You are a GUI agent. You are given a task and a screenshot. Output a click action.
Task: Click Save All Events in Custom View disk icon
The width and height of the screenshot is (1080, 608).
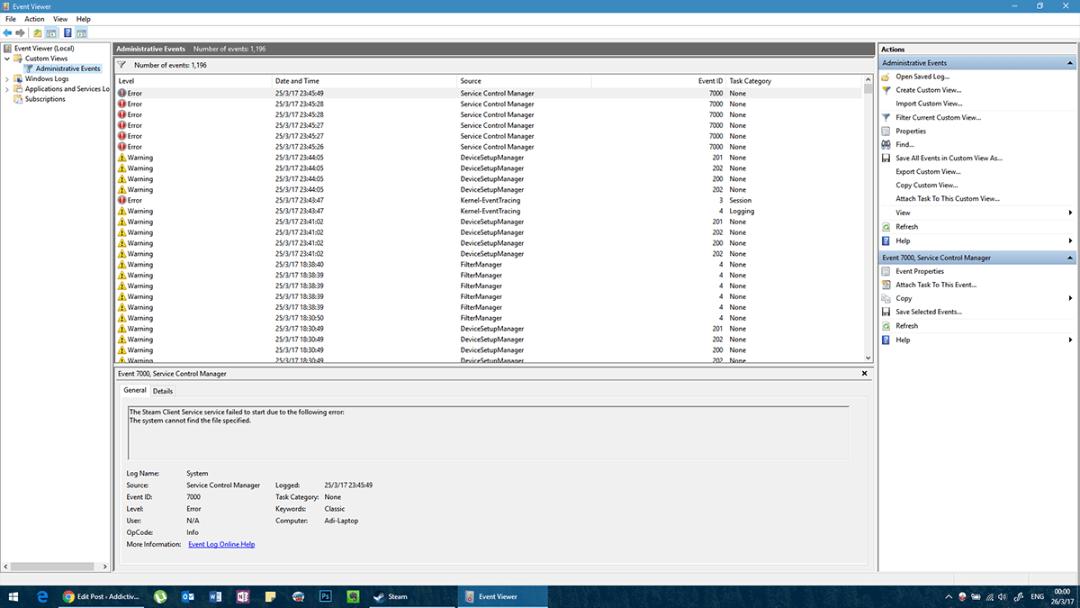click(886, 158)
